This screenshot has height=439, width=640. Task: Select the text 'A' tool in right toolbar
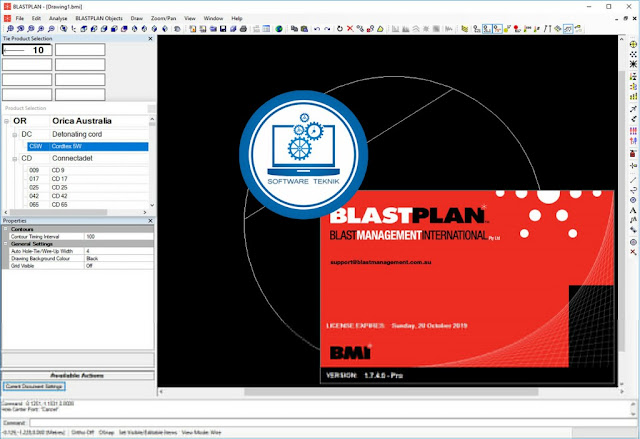633,210
